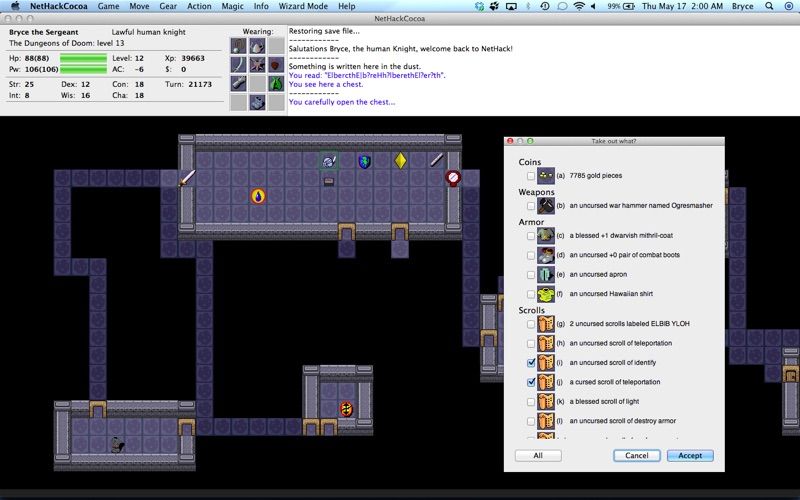The image size is (800, 500).
Task: Click the dwarvish mithril-coat icon
Action: (x=546, y=236)
